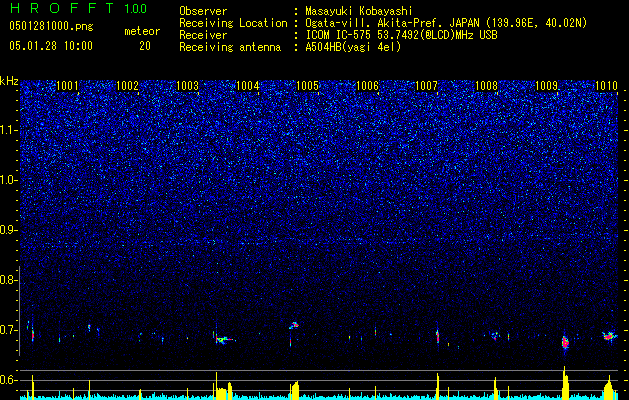Screen dimensions: 629x400
Task: Click the meteor echo with horizontal tail before 1004
Action: 224,339
